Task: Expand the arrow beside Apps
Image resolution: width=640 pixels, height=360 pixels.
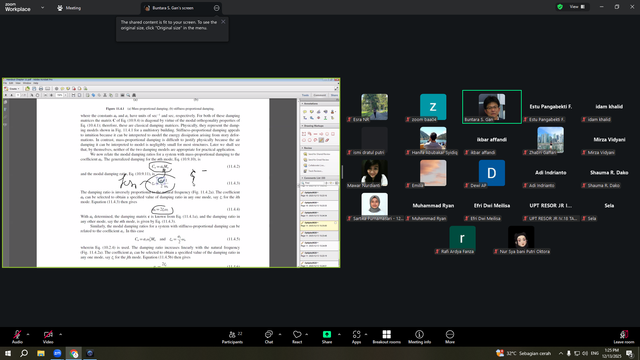Action: point(366,334)
